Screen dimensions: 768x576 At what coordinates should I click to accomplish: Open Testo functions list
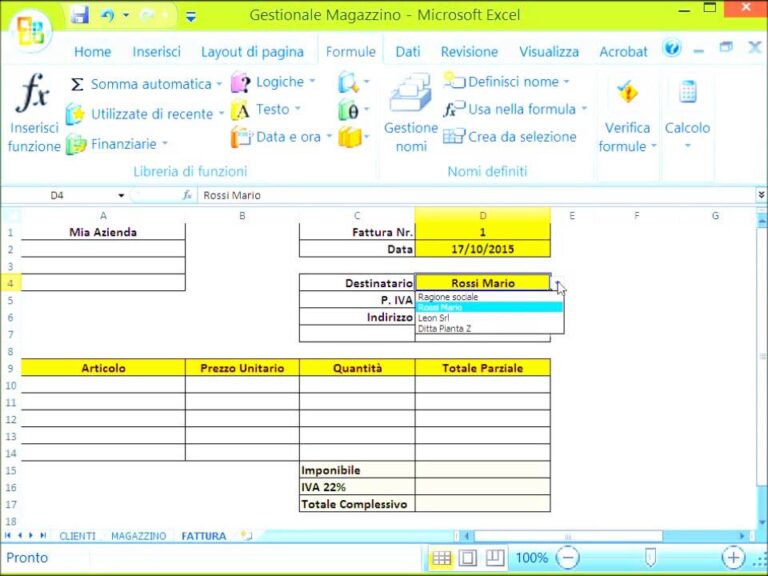point(266,109)
